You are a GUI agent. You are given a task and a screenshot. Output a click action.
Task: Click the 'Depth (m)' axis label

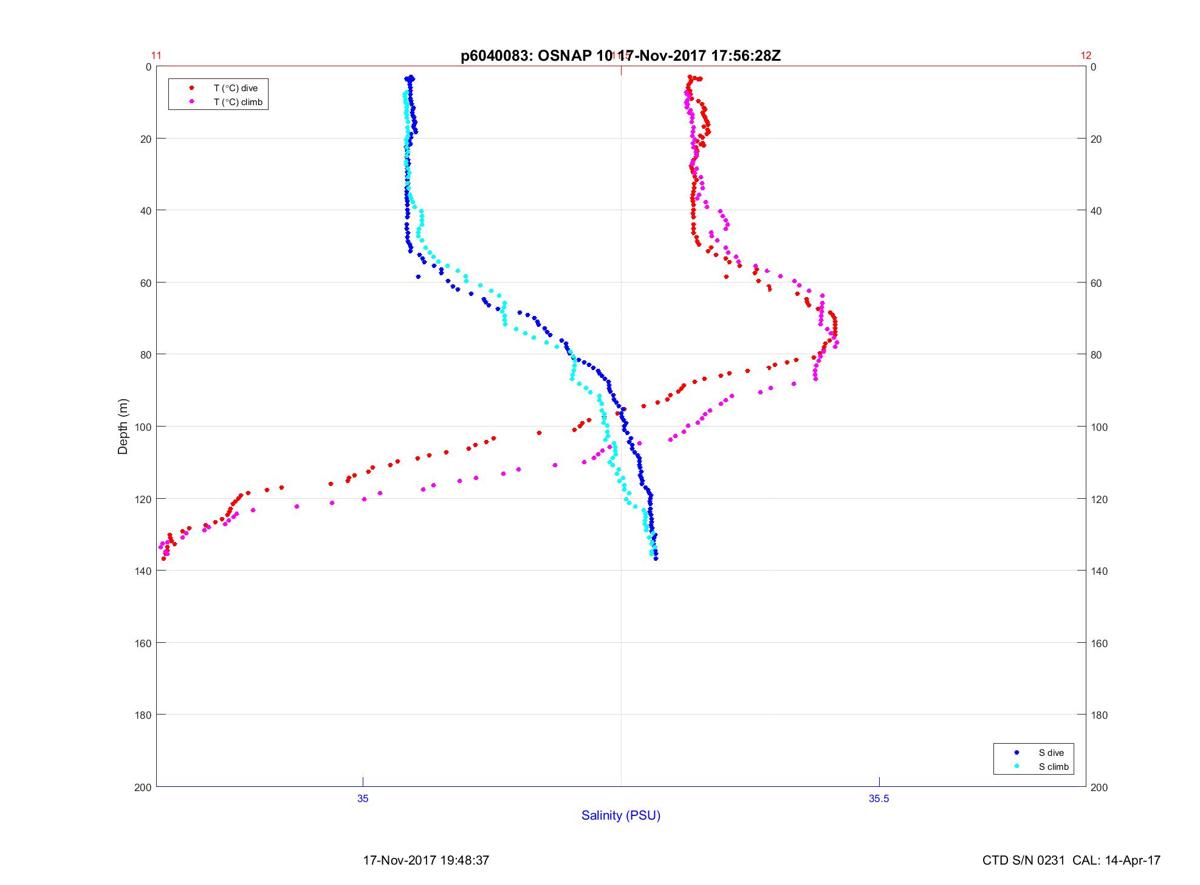123,426
